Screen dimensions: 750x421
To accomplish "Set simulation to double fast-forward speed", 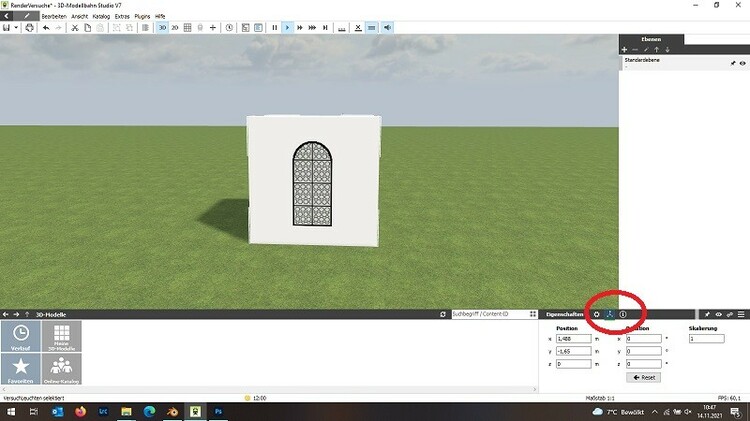I will (x=300, y=28).
